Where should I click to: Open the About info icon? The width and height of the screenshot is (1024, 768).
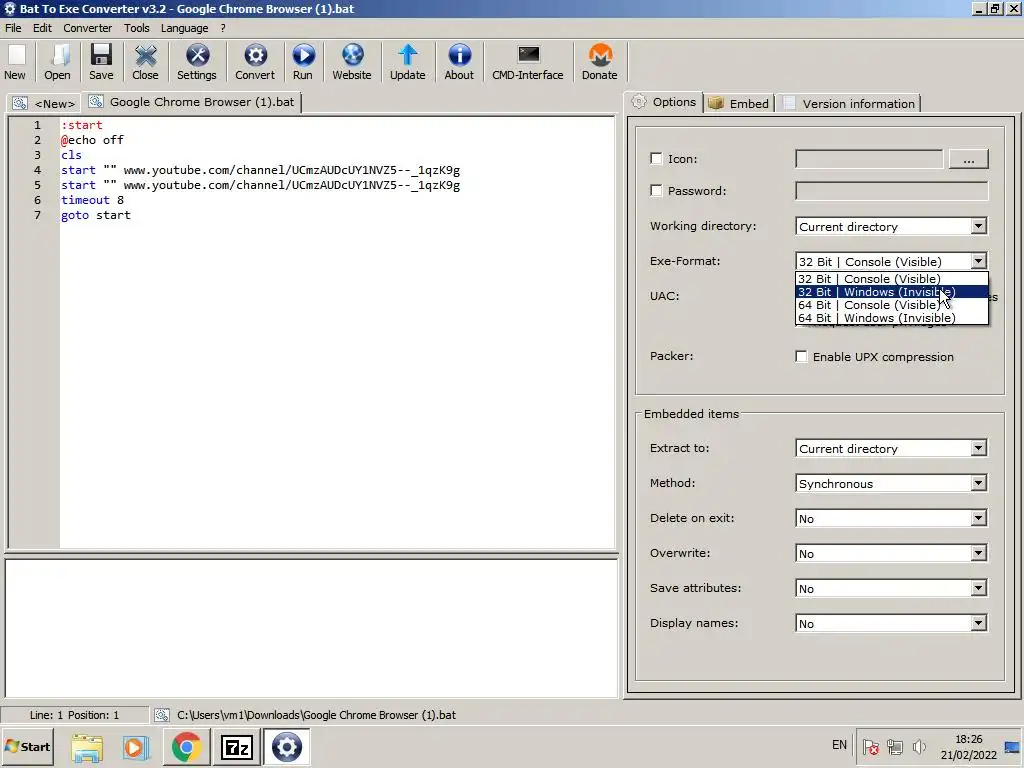click(459, 55)
